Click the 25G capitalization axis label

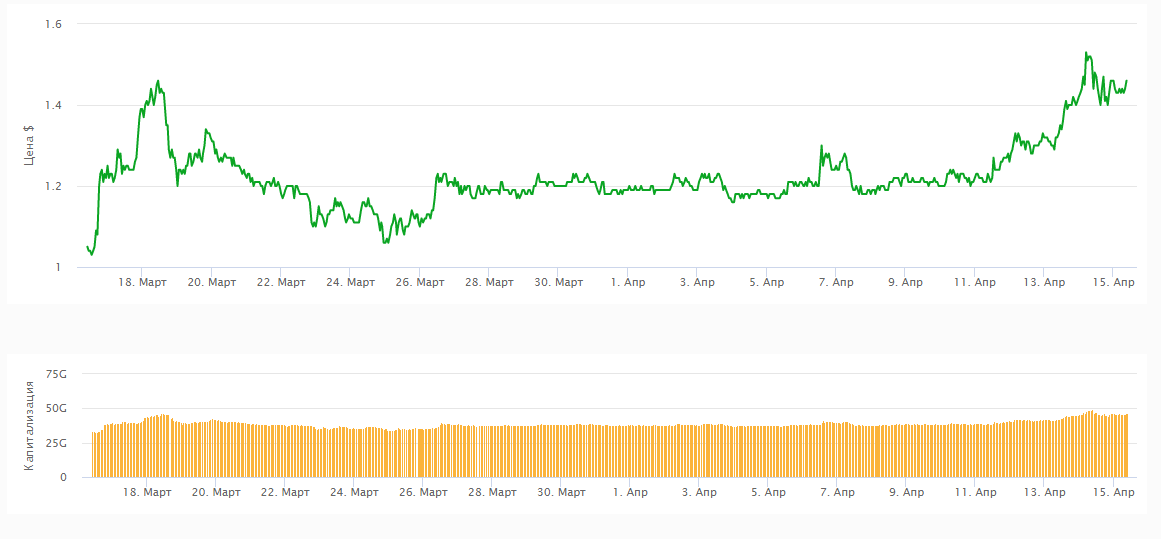(x=56, y=443)
